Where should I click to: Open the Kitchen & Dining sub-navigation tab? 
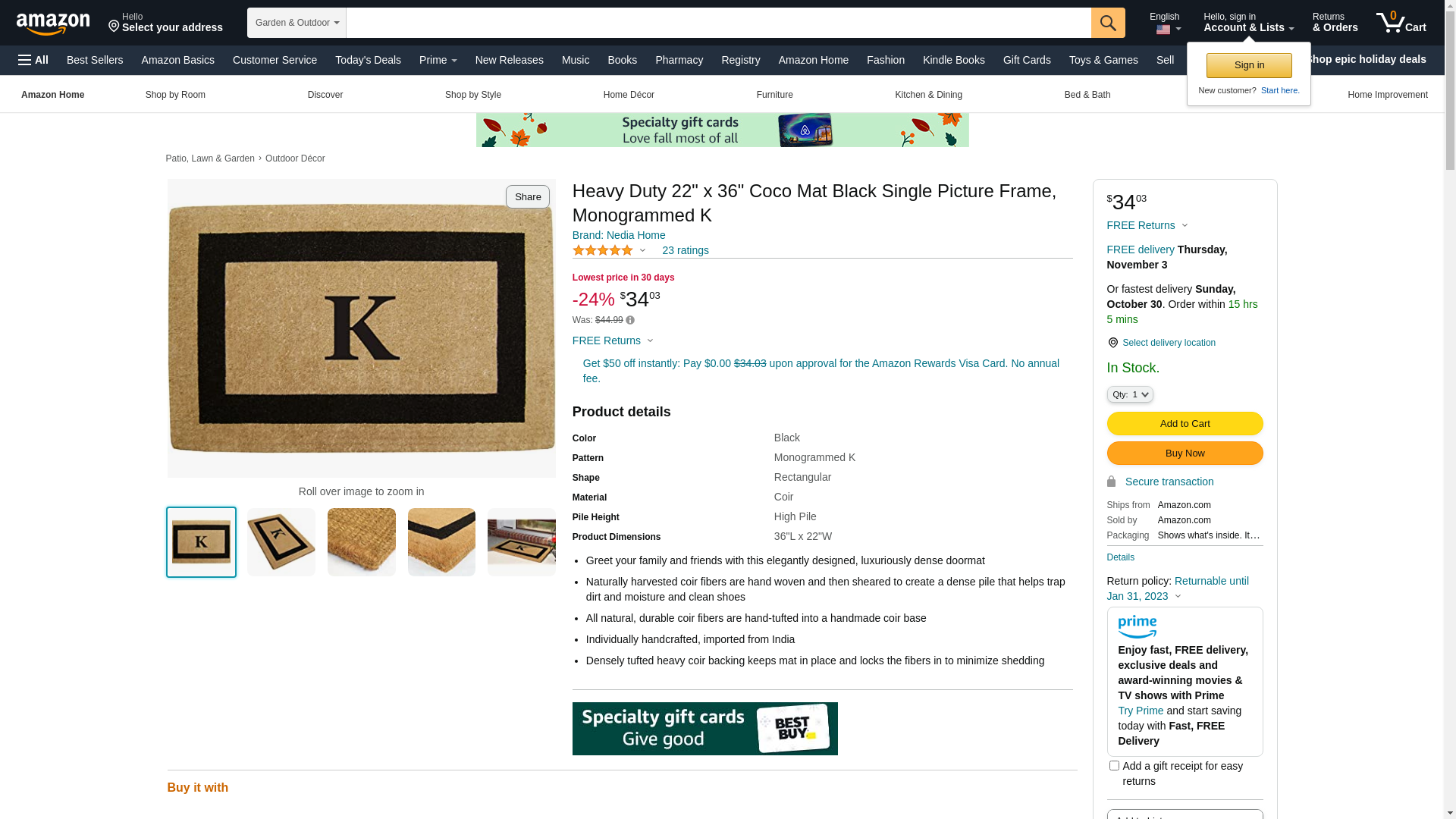[x=928, y=95]
